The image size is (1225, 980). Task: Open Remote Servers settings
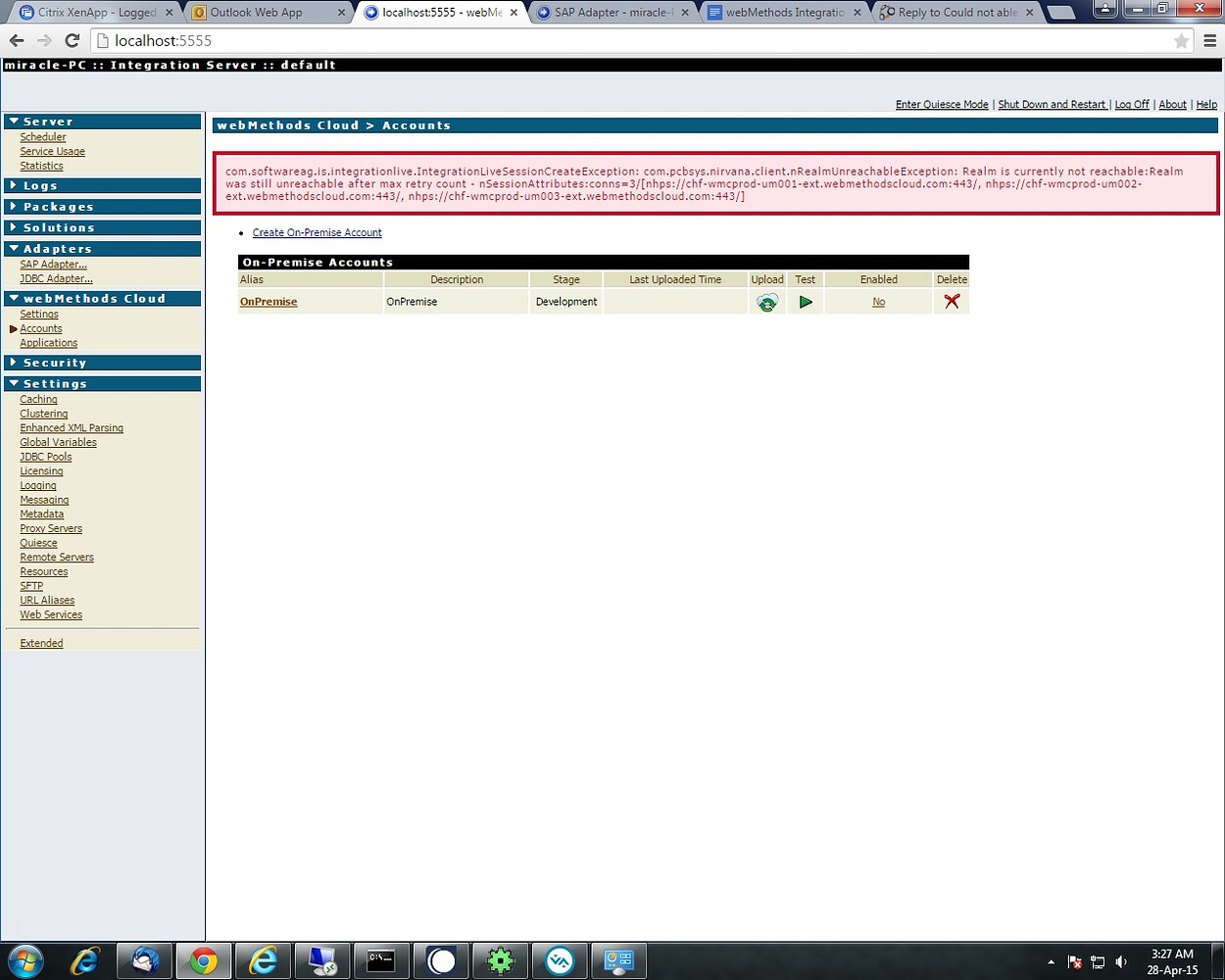[x=57, y=558]
